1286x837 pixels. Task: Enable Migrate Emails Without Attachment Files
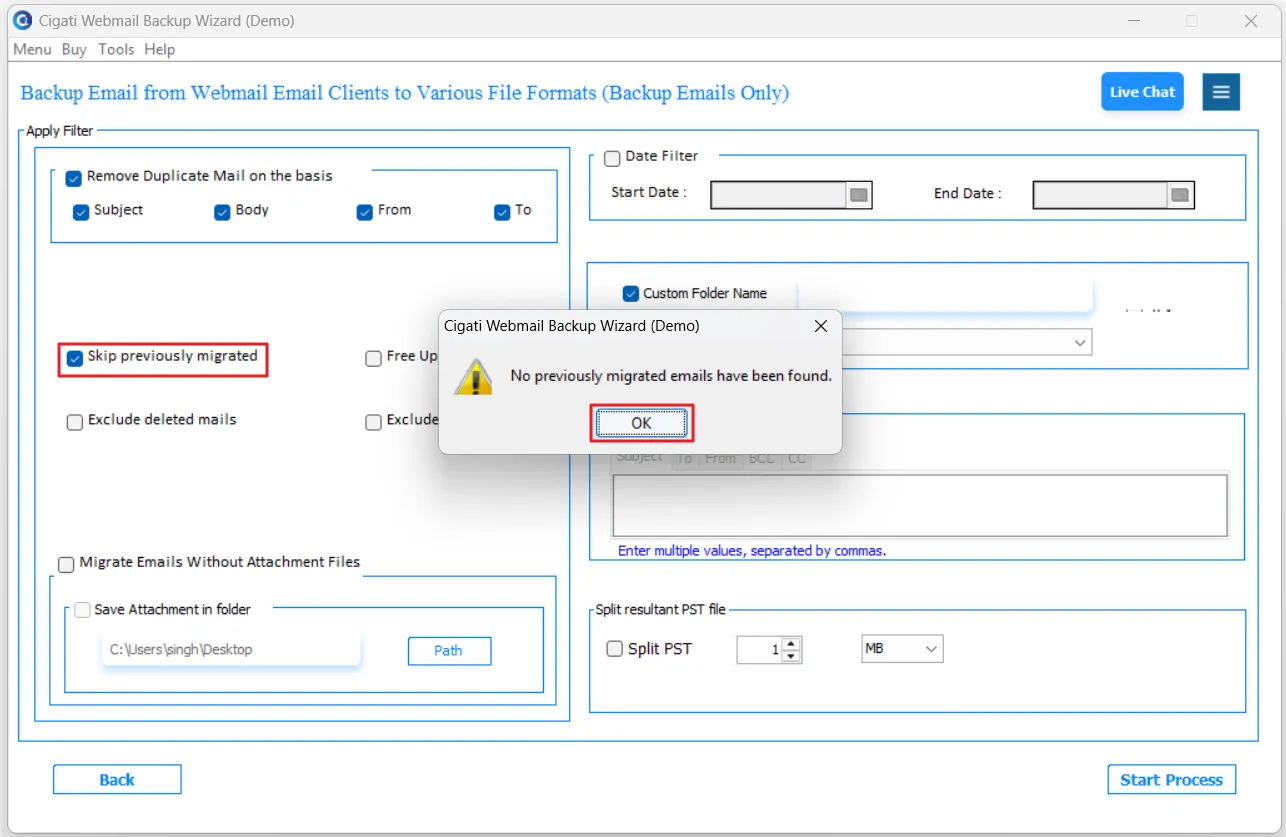(x=66, y=564)
